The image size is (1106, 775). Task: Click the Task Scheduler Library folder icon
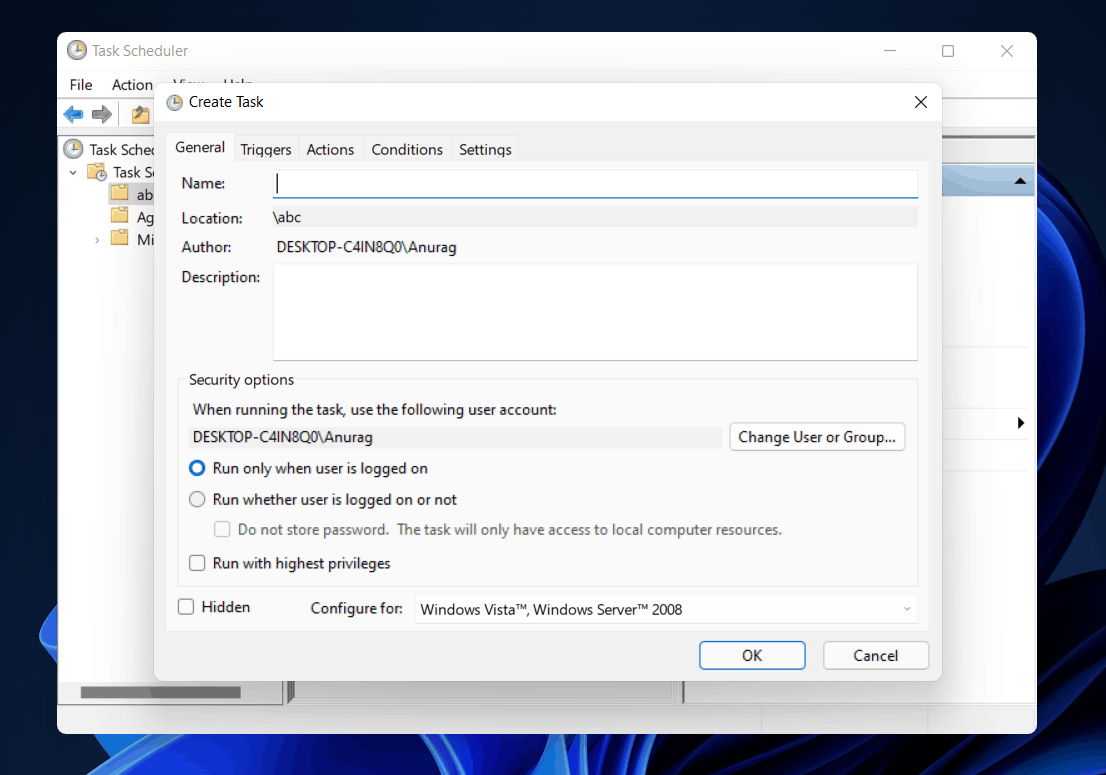coord(97,171)
